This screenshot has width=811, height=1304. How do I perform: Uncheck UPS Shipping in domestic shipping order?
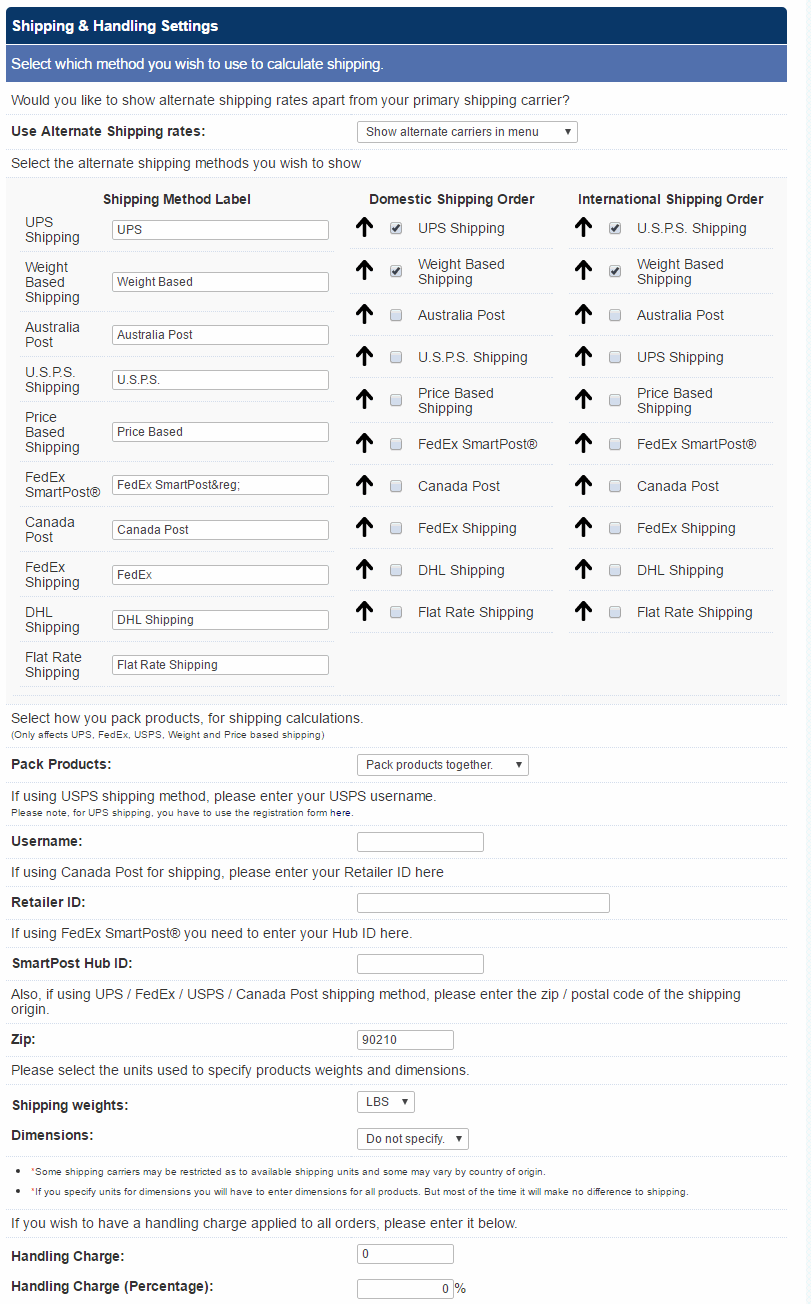(x=396, y=227)
